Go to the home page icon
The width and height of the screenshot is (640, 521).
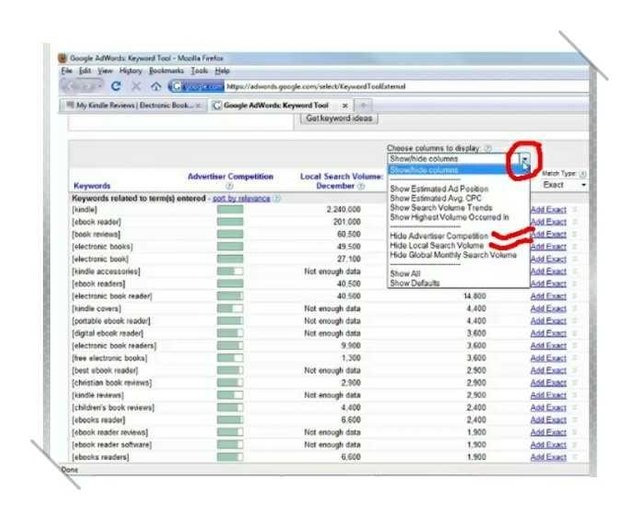pos(156,86)
